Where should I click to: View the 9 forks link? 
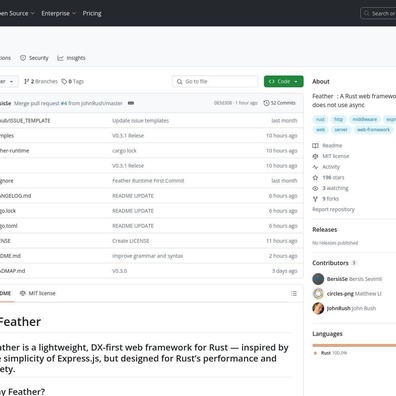pos(330,199)
